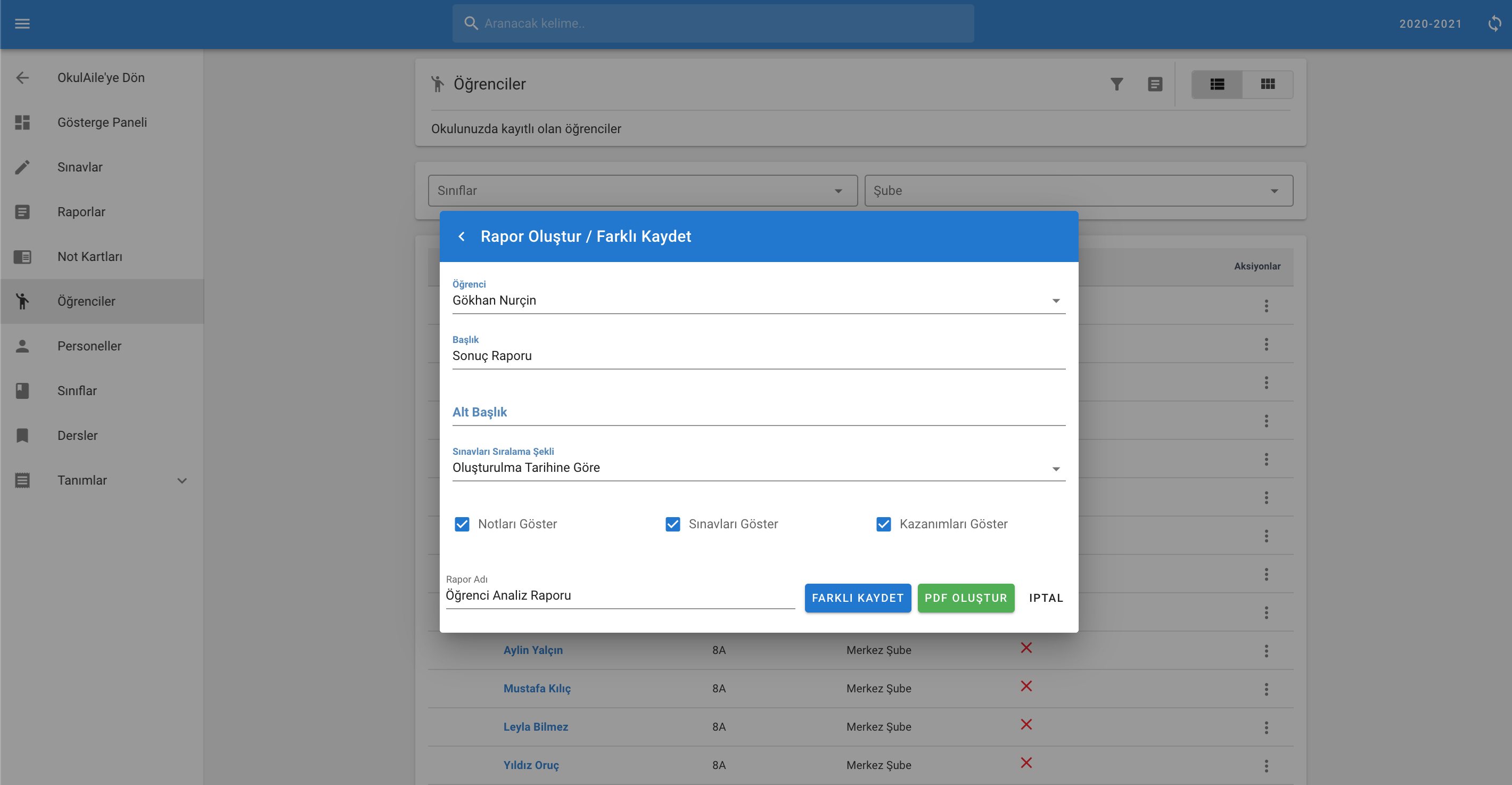1512x785 pixels.
Task: Uncheck the Kazanımları Göster checkbox
Action: (883, 524)
